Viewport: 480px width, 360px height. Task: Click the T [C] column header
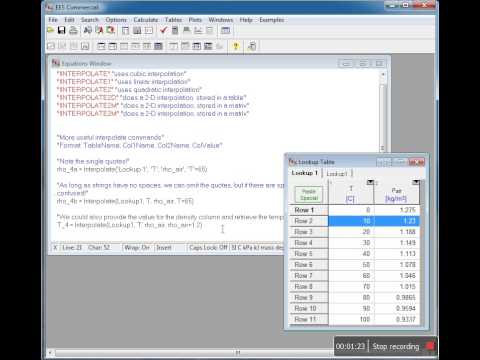click(351, 193)
